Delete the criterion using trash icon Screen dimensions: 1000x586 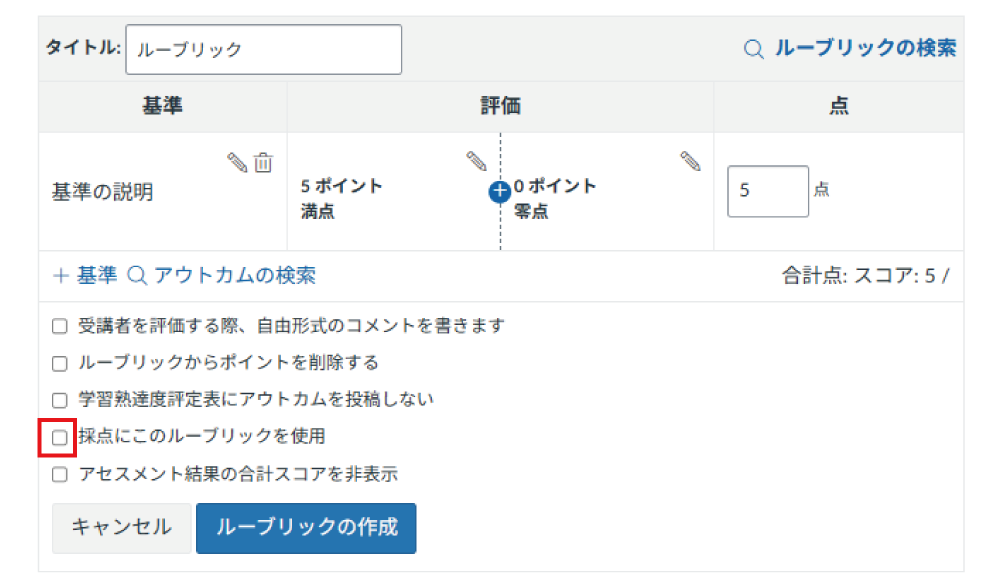[x=263, y=163]
